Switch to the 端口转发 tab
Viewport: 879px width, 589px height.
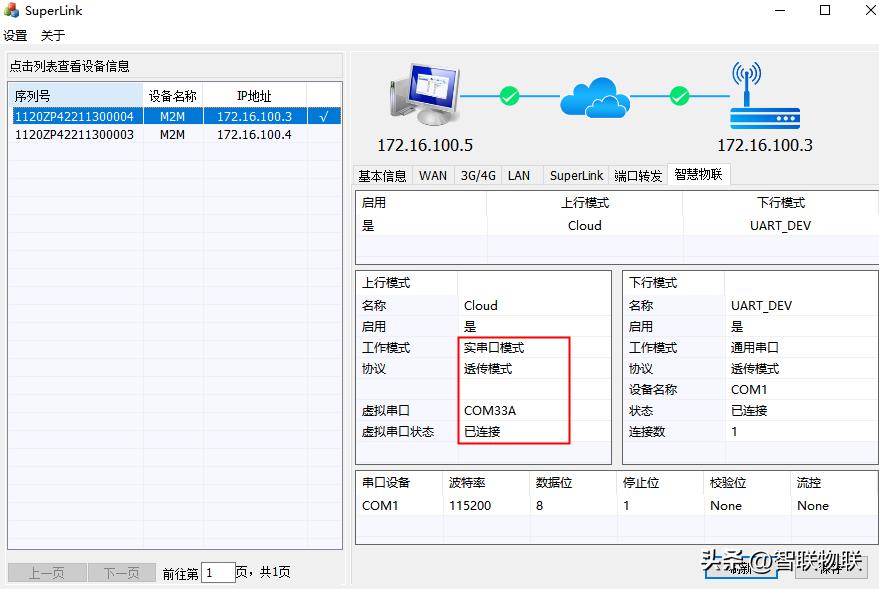tap(639, 175)
